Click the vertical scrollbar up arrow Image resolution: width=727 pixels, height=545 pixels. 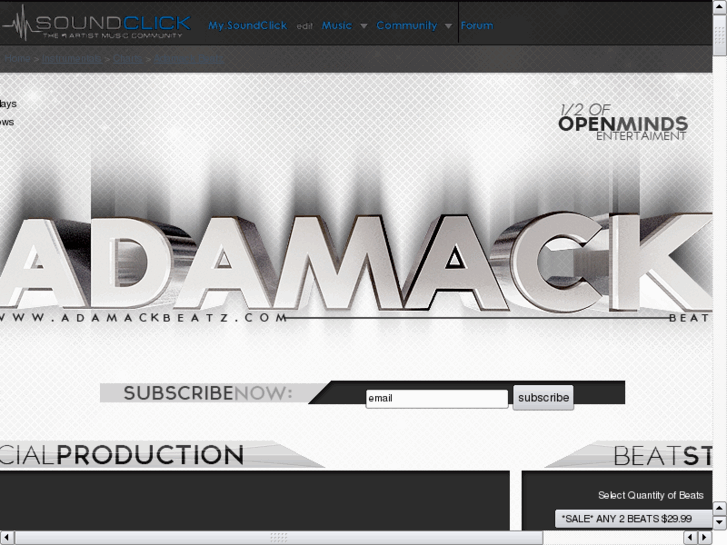(720, 7)
